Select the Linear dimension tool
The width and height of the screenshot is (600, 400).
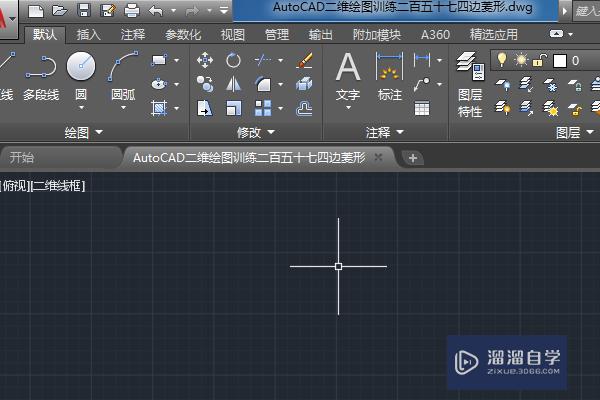click(x=422, y=60)
